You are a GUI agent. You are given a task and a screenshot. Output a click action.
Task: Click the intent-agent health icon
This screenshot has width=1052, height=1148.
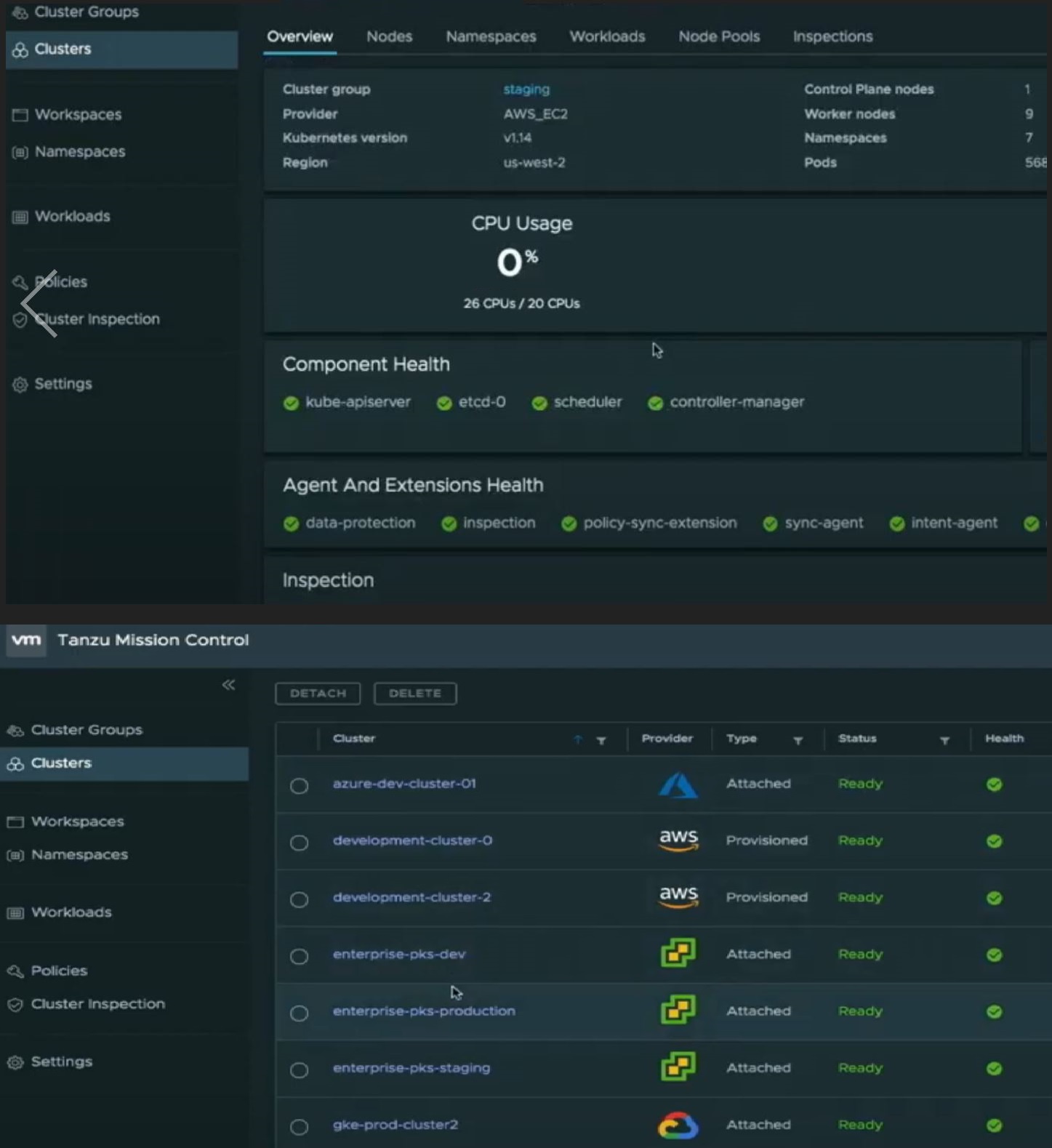896,523
